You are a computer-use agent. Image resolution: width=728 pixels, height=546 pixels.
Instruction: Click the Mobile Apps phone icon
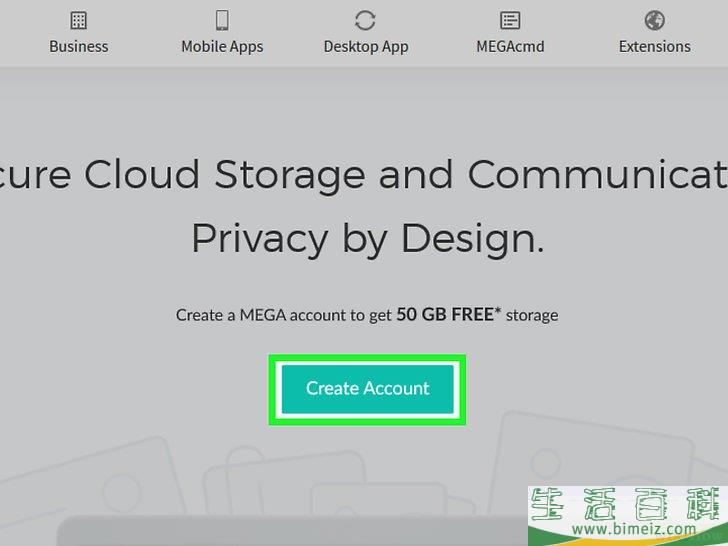click(222, 20)
